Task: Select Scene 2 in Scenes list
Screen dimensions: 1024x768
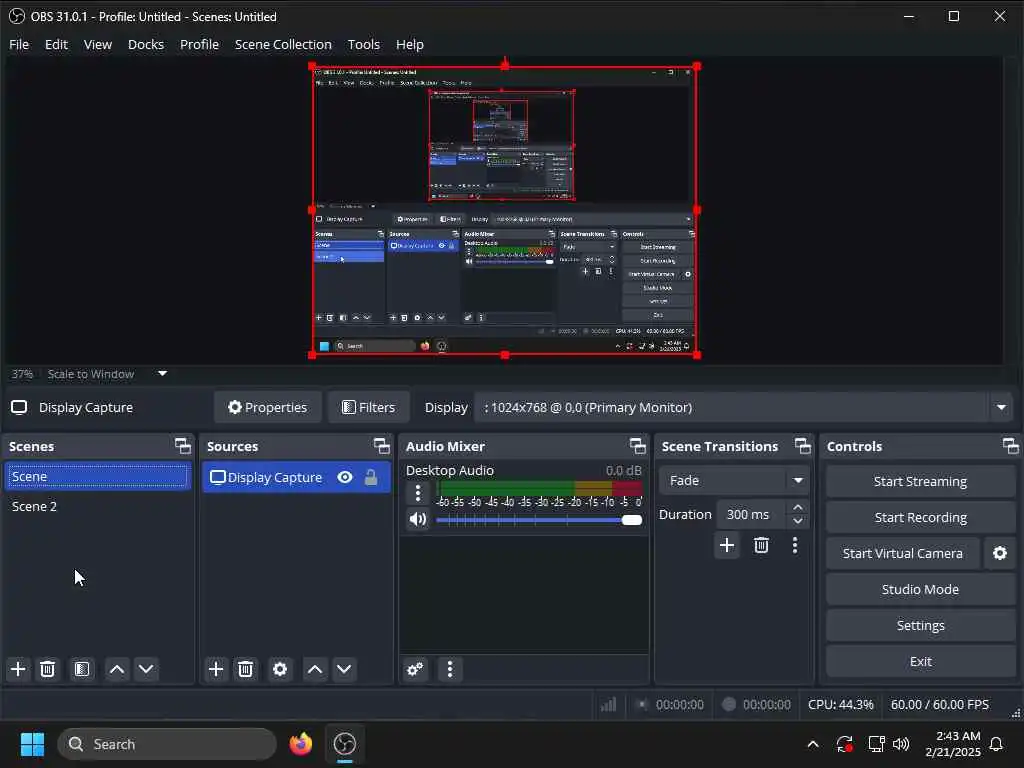Action: click(98, 507)
